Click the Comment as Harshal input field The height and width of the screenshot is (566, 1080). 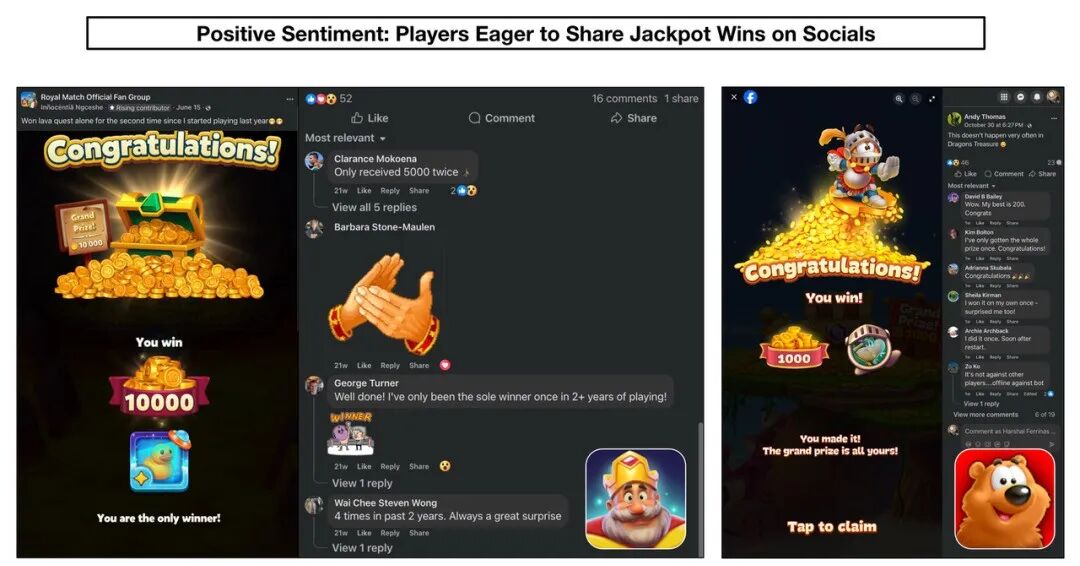pos(1008,431)
